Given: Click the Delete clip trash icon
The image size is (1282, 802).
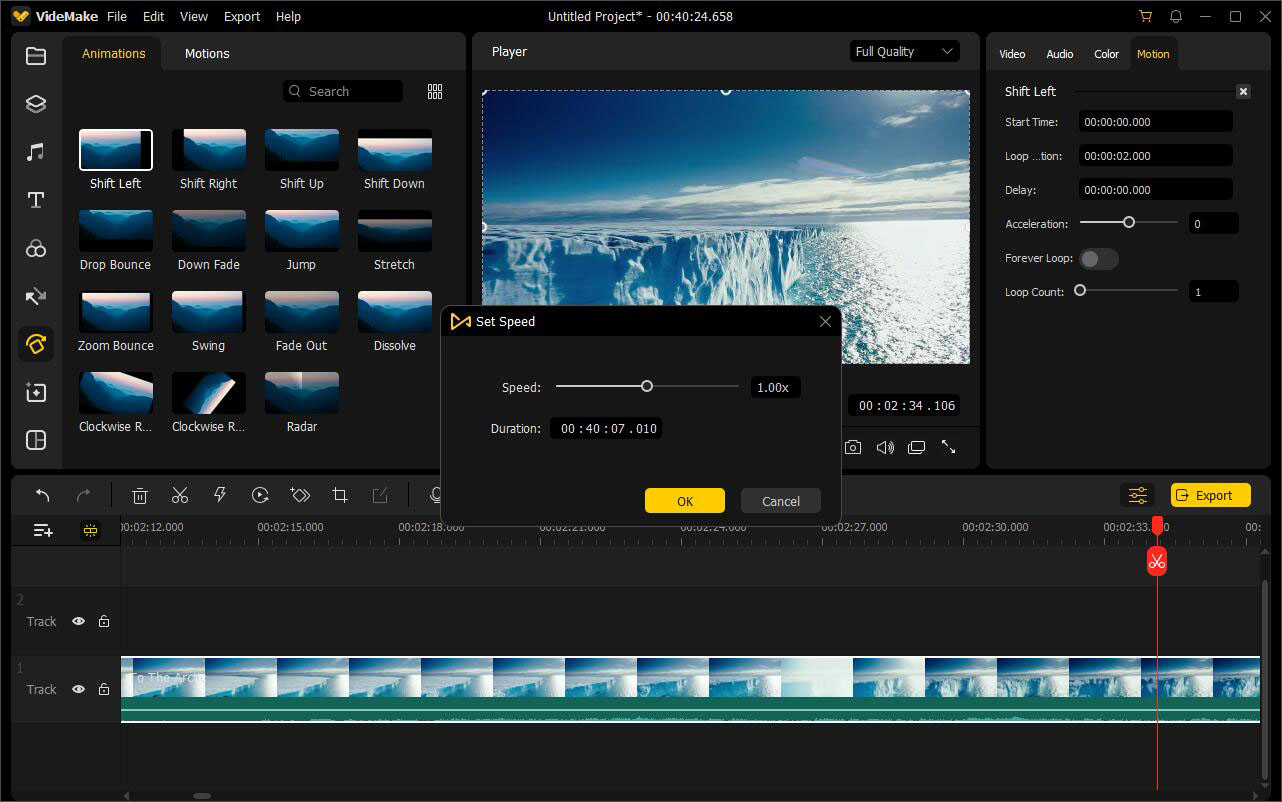Looking at the screenshot, I should click(x=139, y=495).
